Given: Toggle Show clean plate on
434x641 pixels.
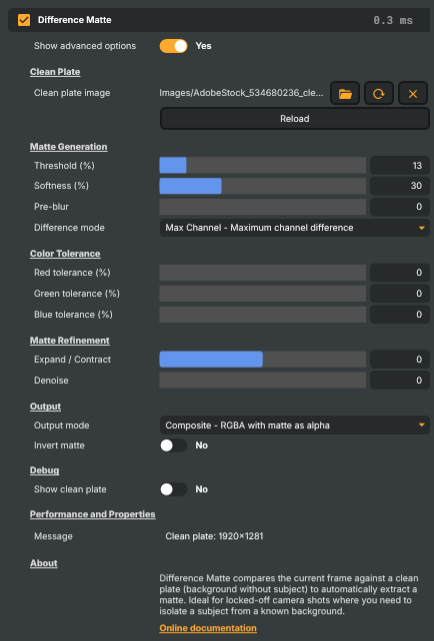Looking at the screenshot, I should 174,489.
